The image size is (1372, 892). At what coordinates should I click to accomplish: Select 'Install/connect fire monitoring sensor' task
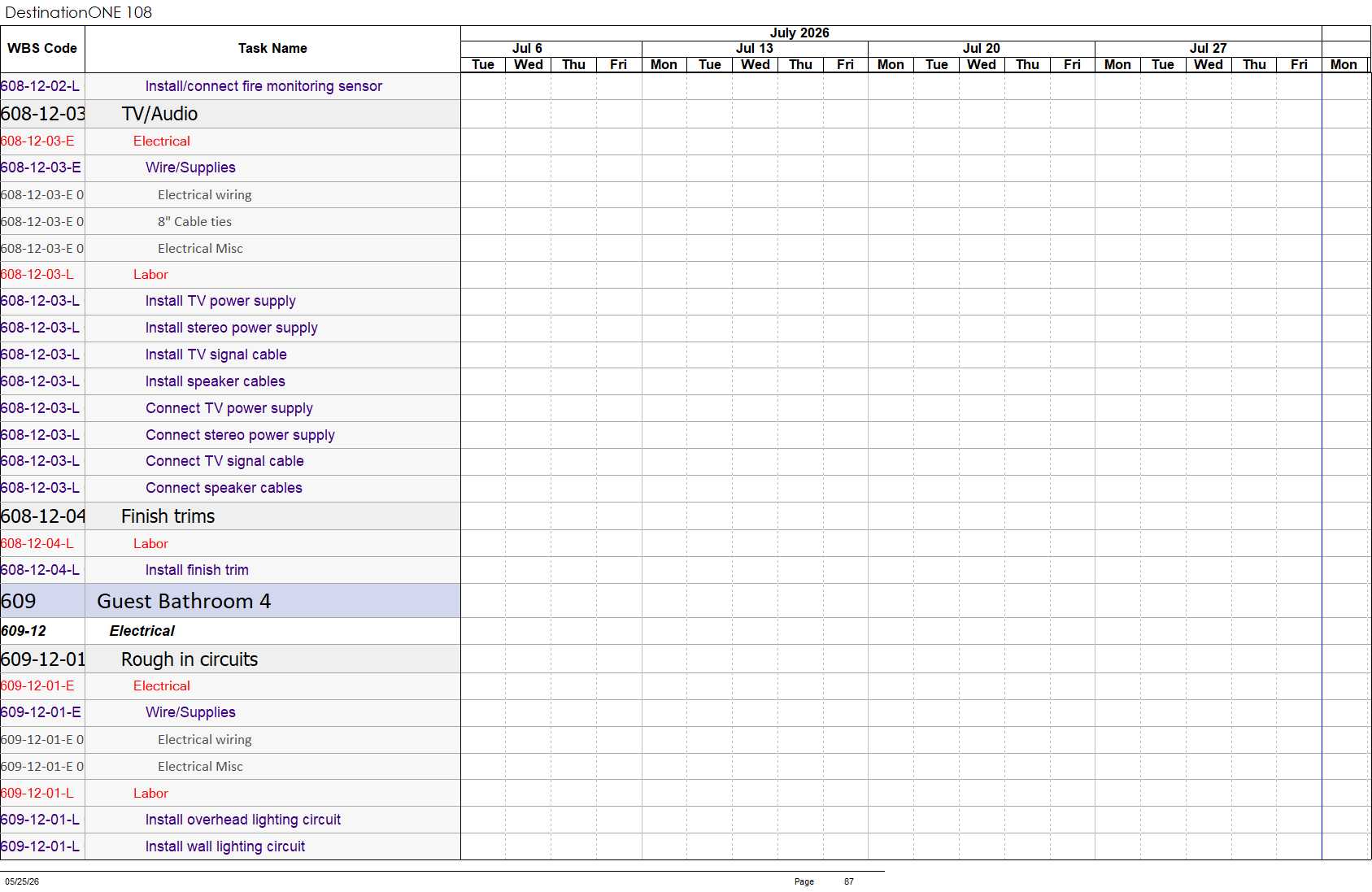tap(264, 86)
